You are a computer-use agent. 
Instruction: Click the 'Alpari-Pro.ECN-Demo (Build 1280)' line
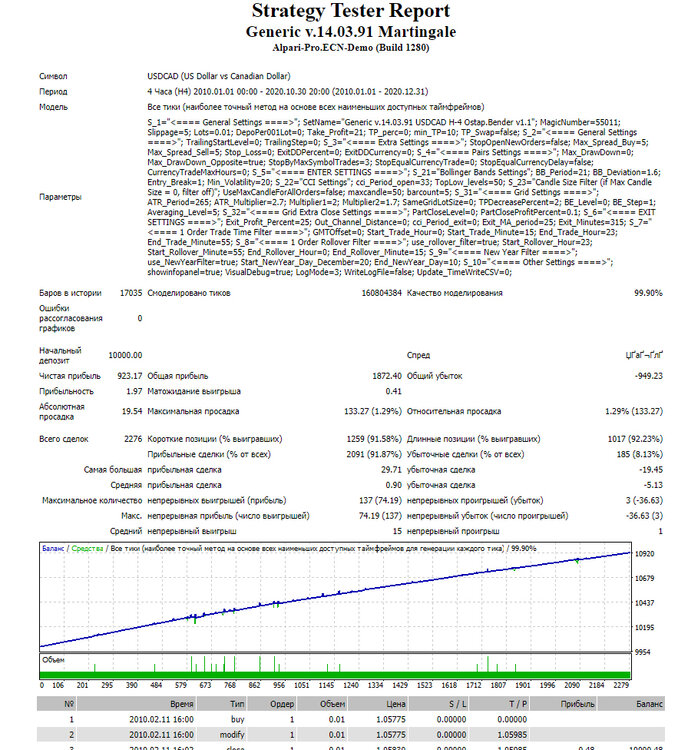(x=351, y=47)
